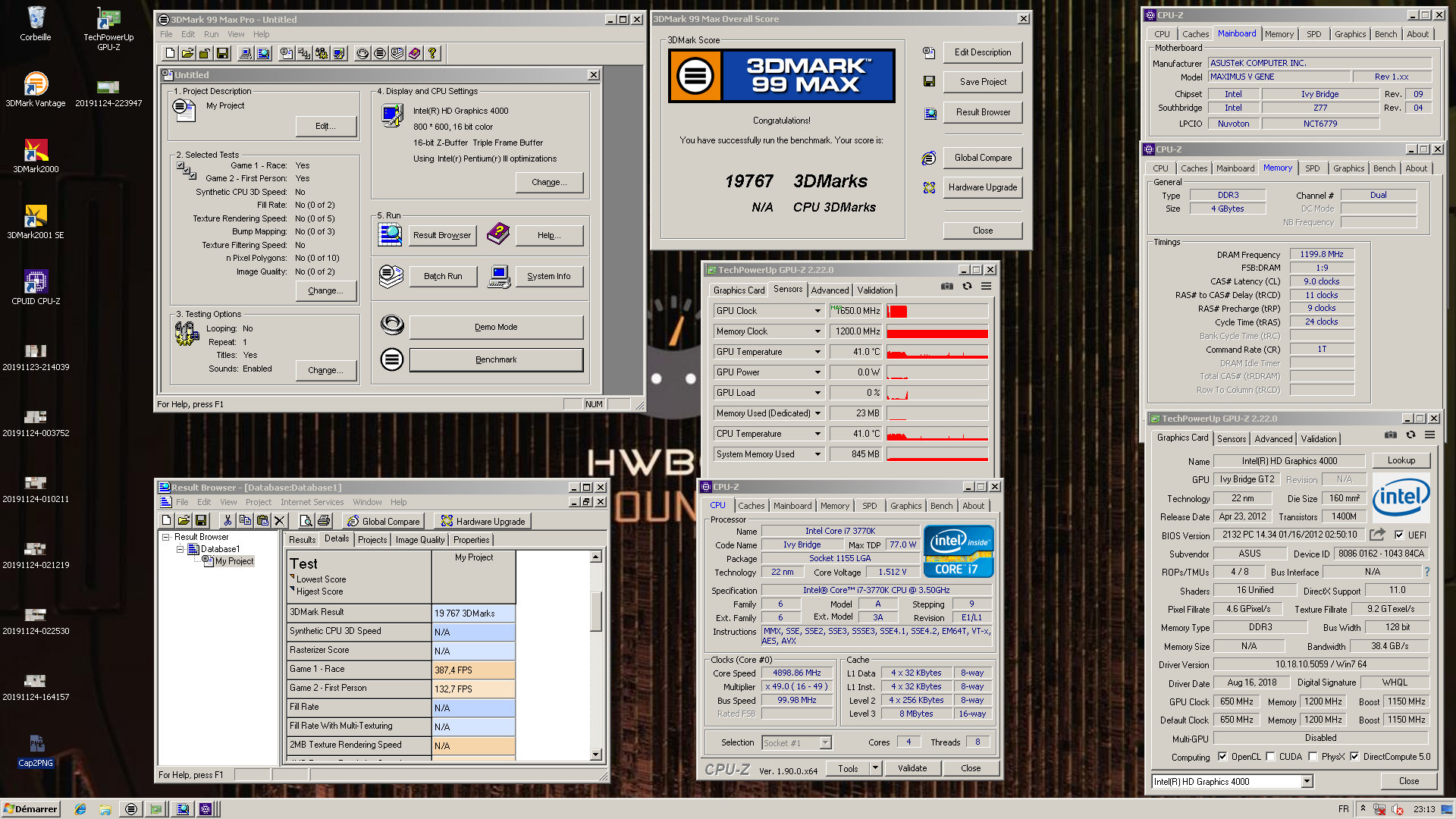
Task: Click Demo Mode button in 3DMark 99
Action: (x=496, y=327)
